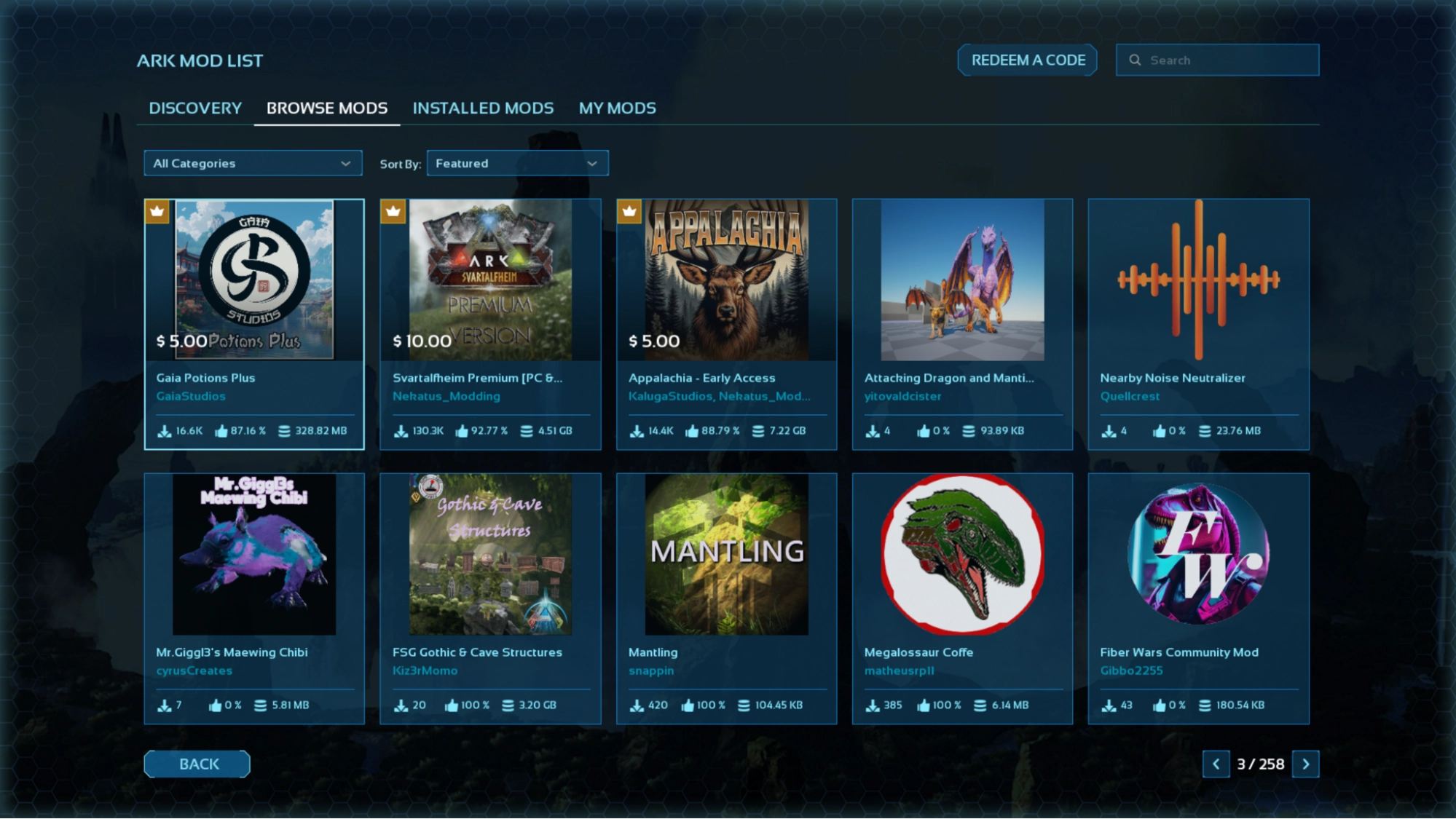Screen dimensions: 1456x819
Task: Click the premium crown icon on Gaia Potions Plus
Action: pos(157,211)
